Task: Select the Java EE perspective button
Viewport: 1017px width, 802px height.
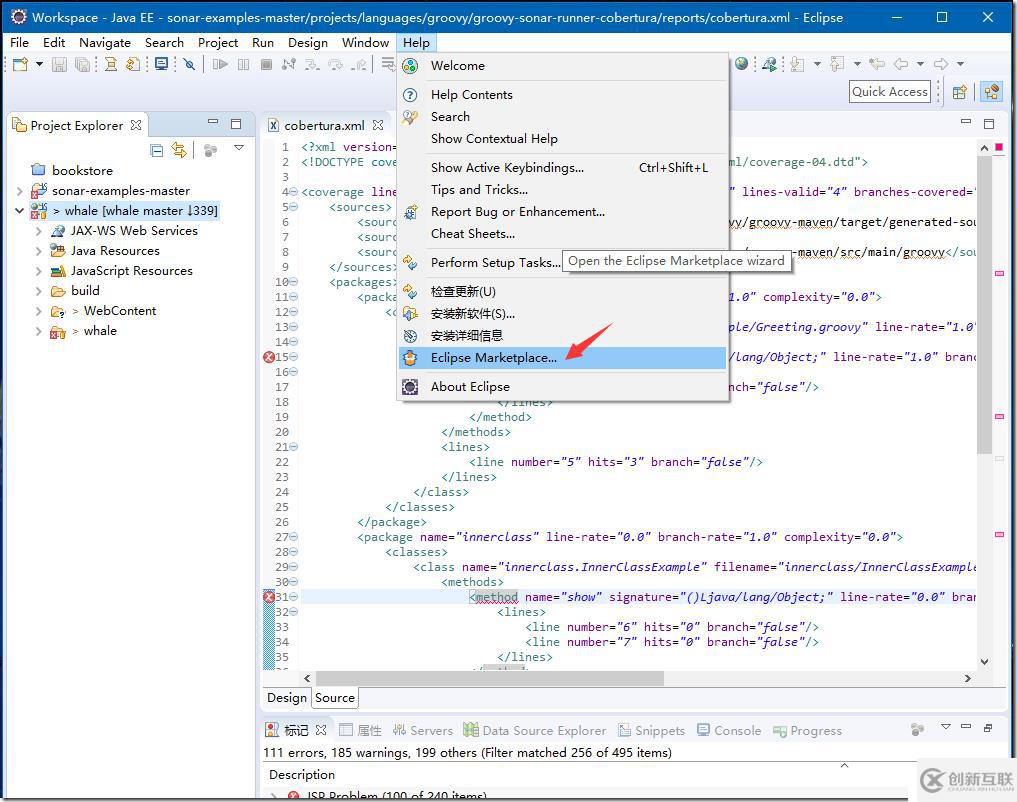Action: click(x=990, y=92)
